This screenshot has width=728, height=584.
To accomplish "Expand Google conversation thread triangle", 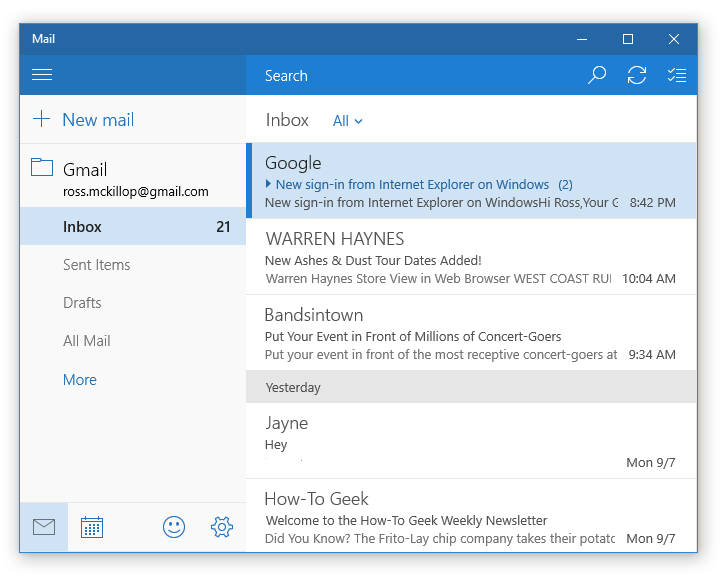I will [268, 184].
